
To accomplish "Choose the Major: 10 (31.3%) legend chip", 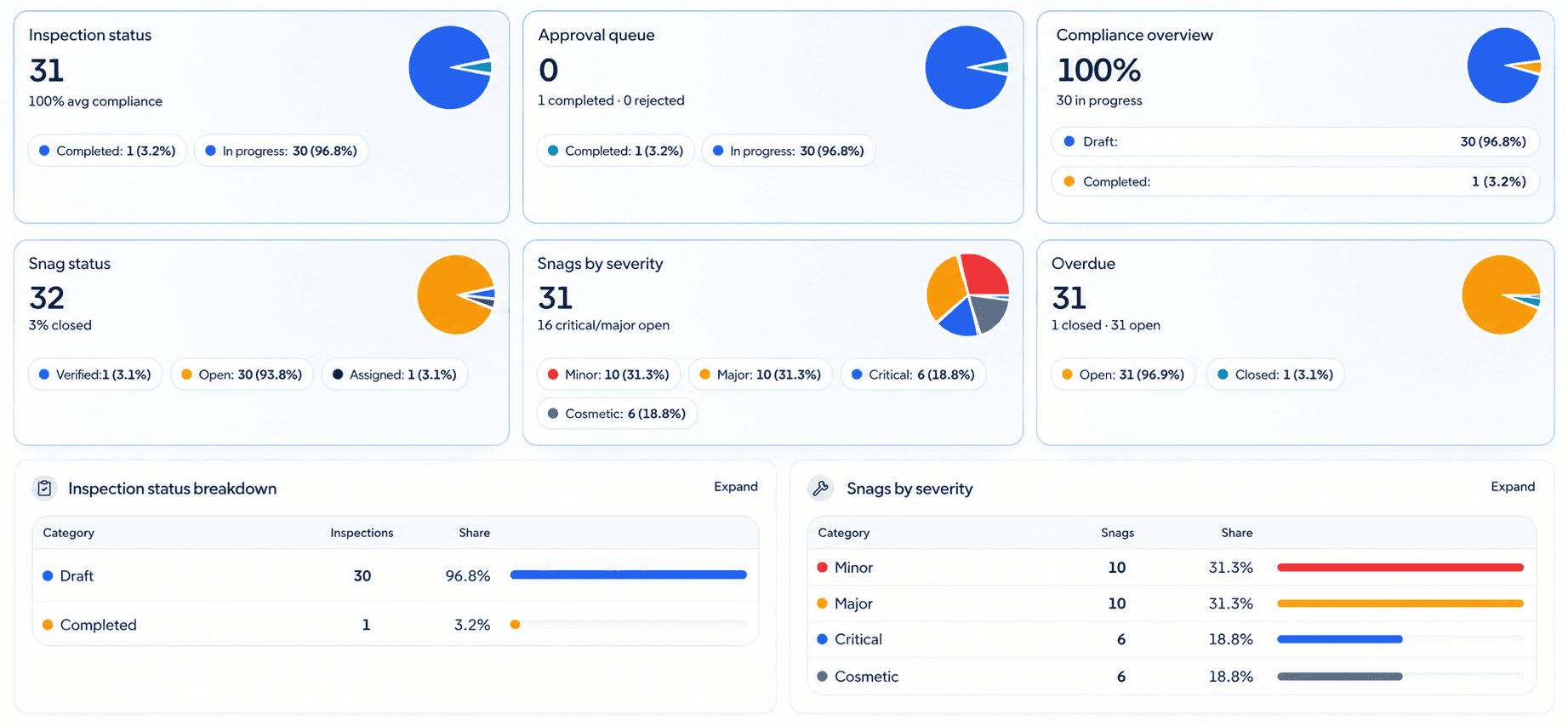I will tap(761, 374).
